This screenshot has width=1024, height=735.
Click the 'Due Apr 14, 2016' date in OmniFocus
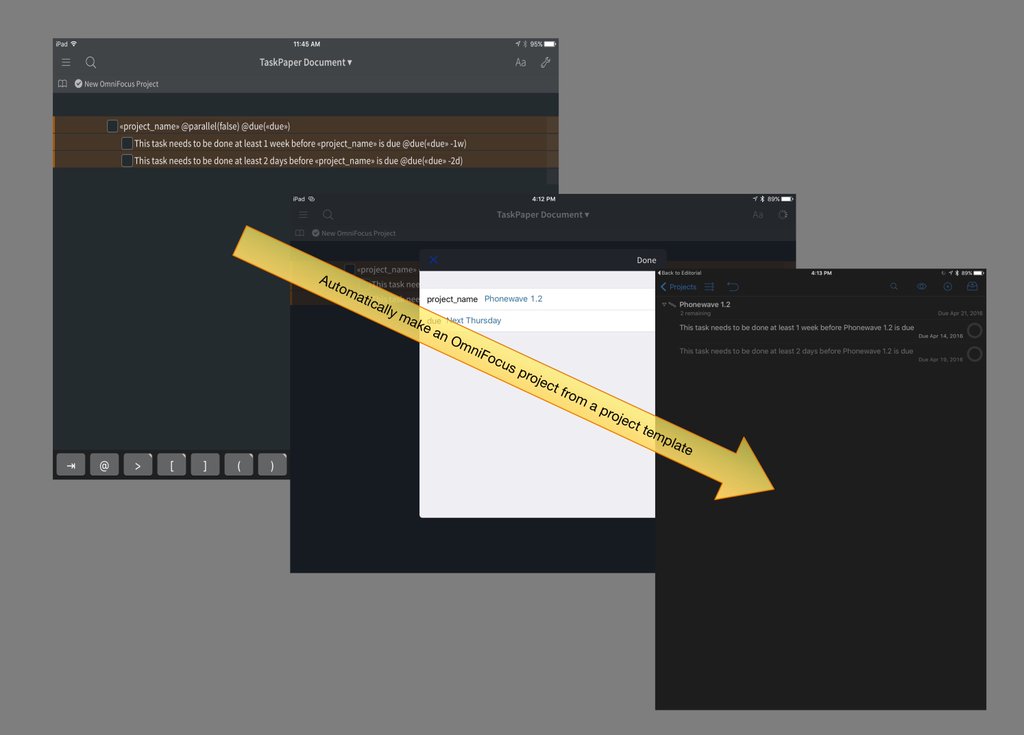[940, 336]
